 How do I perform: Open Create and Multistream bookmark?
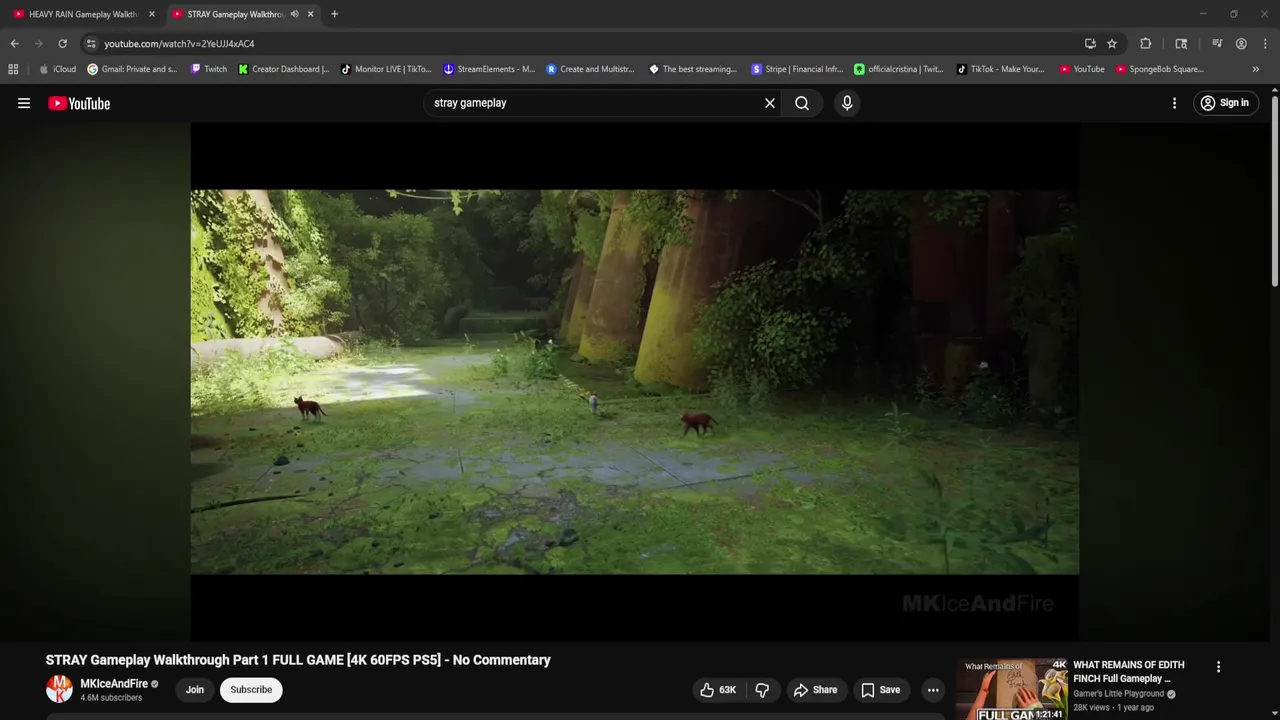pos(591,69)
